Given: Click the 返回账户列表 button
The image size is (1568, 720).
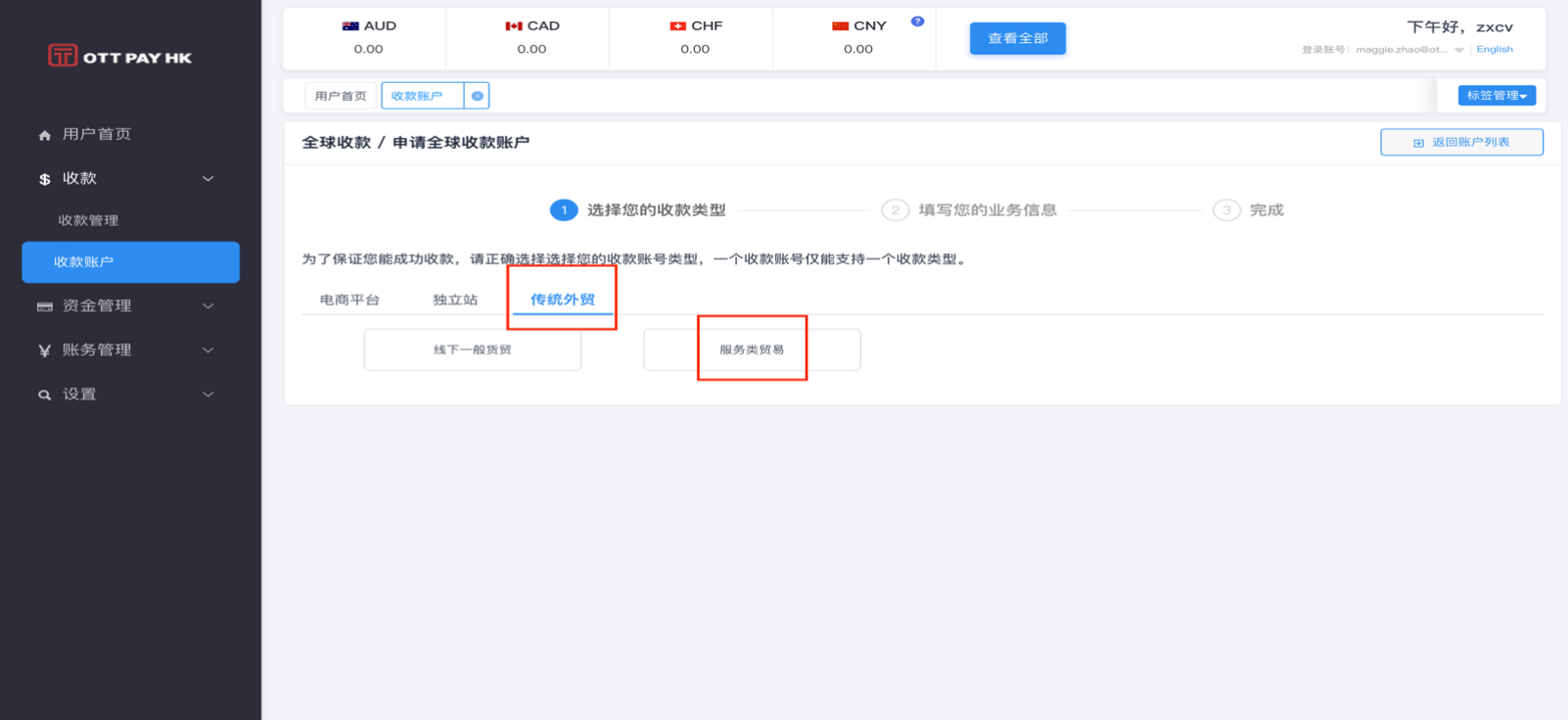Looking at the screenshot, I should (x=1462, y=143).
